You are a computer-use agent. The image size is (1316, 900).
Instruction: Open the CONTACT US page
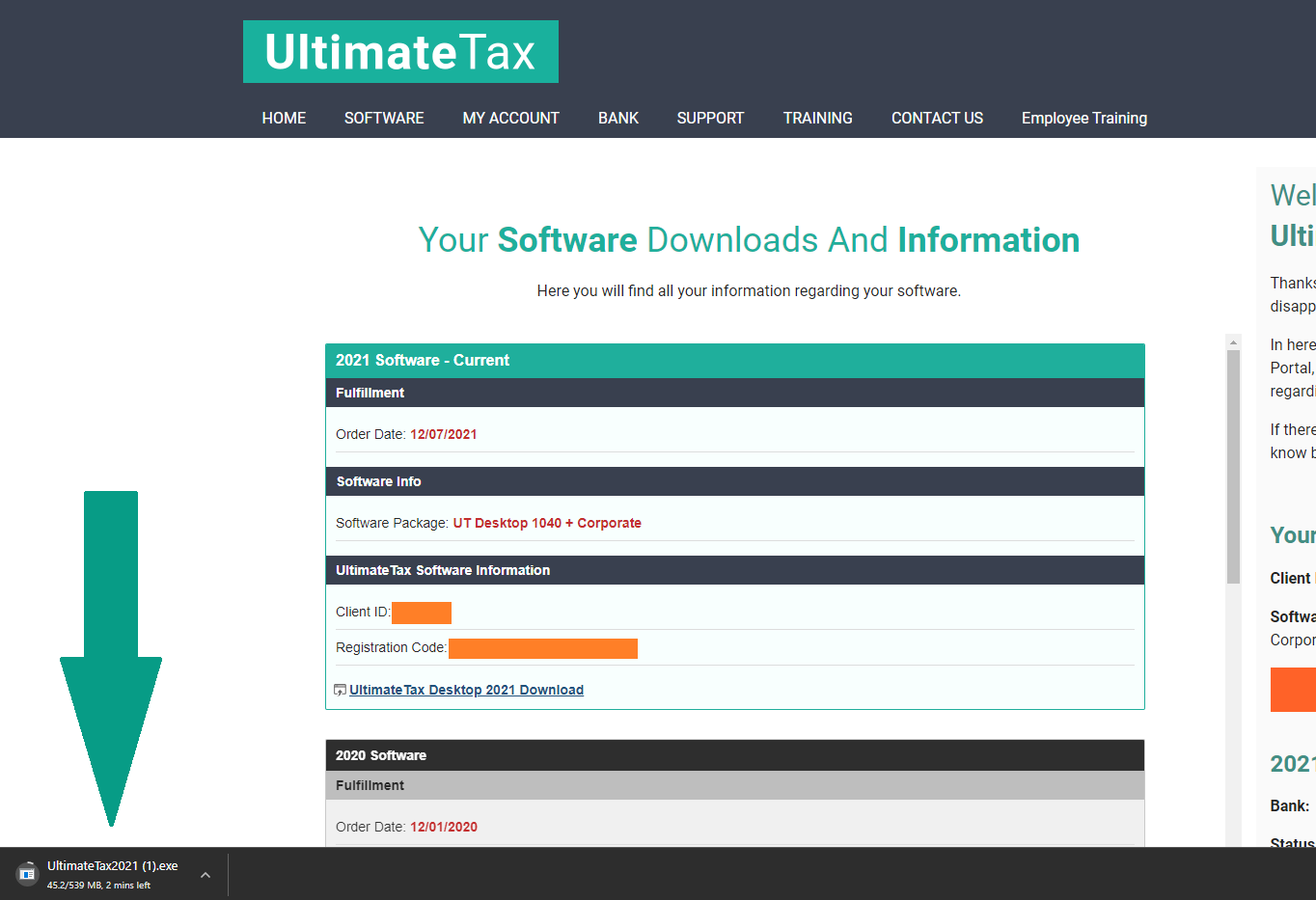coord(937,118)
